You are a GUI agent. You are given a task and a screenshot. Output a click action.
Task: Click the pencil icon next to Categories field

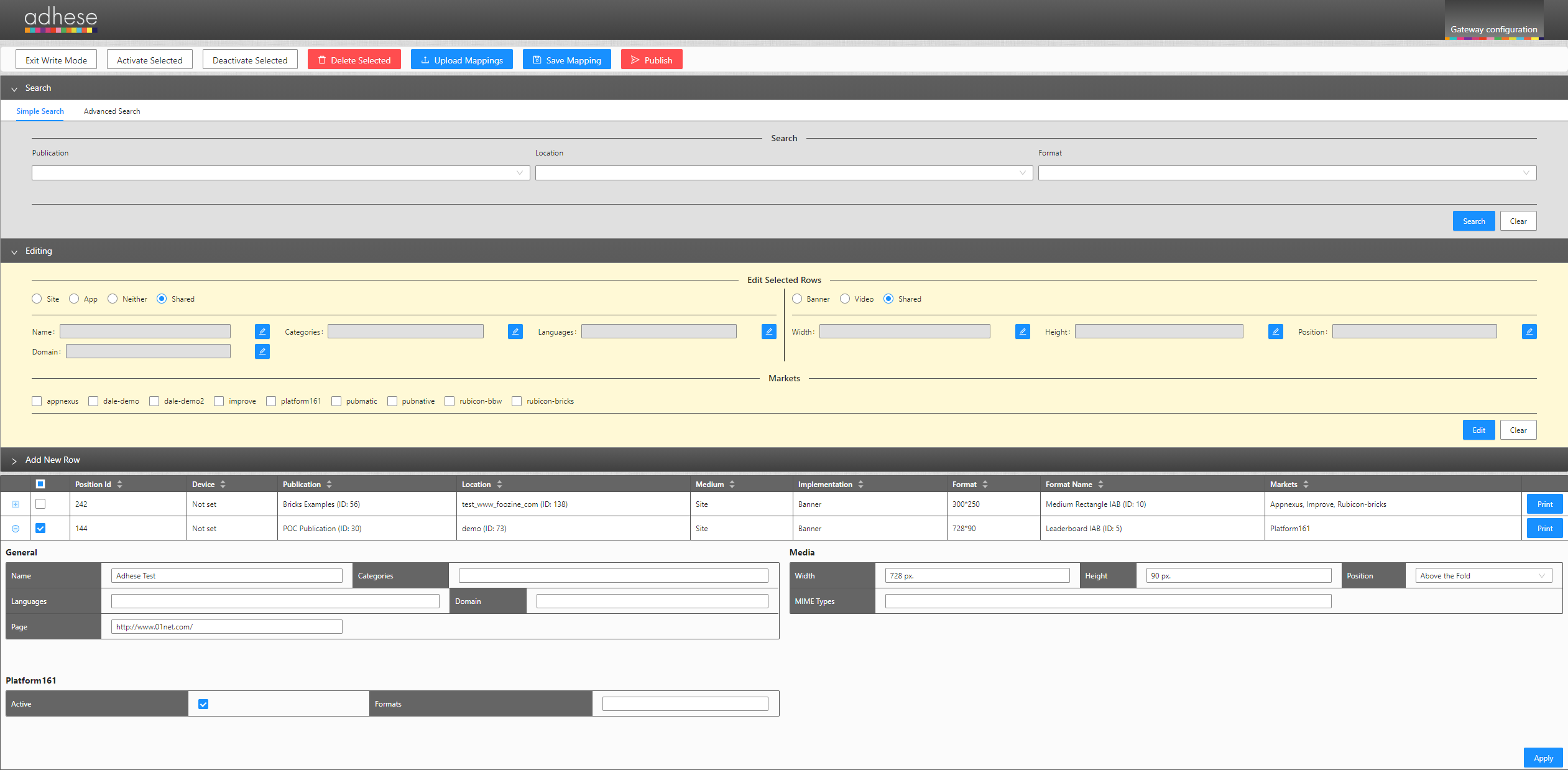click(515, 332)
